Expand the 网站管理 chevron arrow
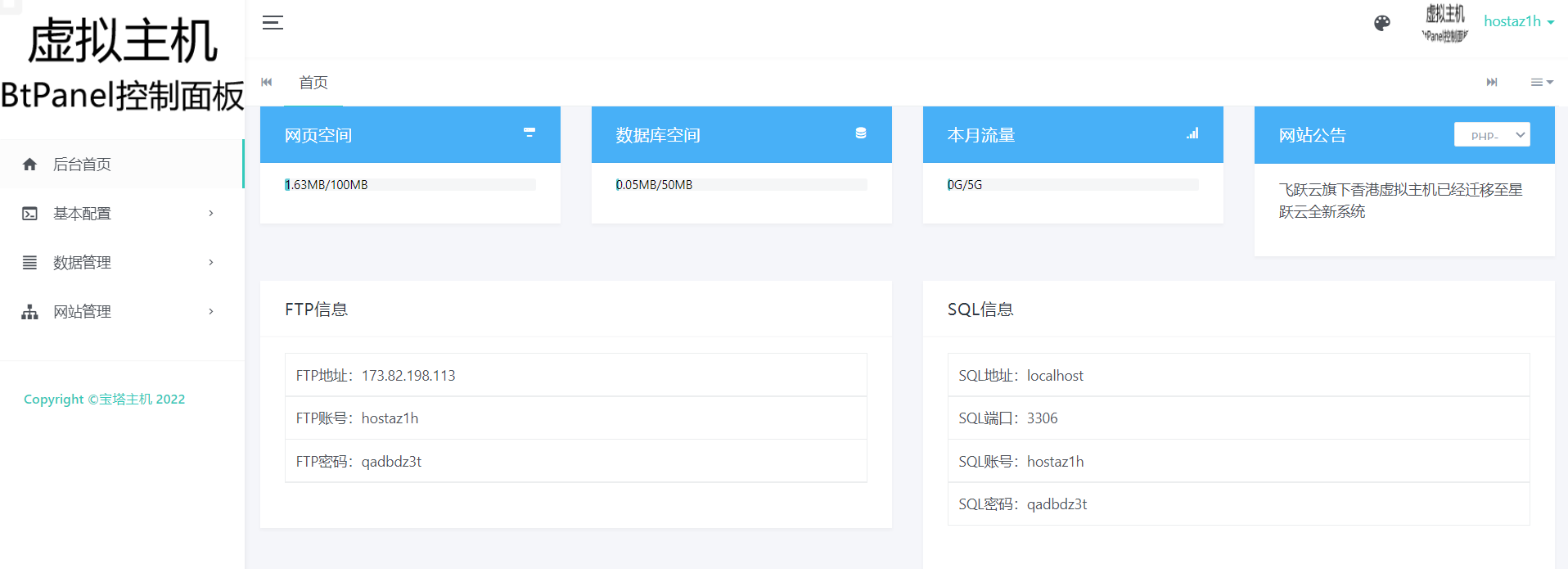The image size is (1568, 569). pyautogui.click(x=211, y=311)
